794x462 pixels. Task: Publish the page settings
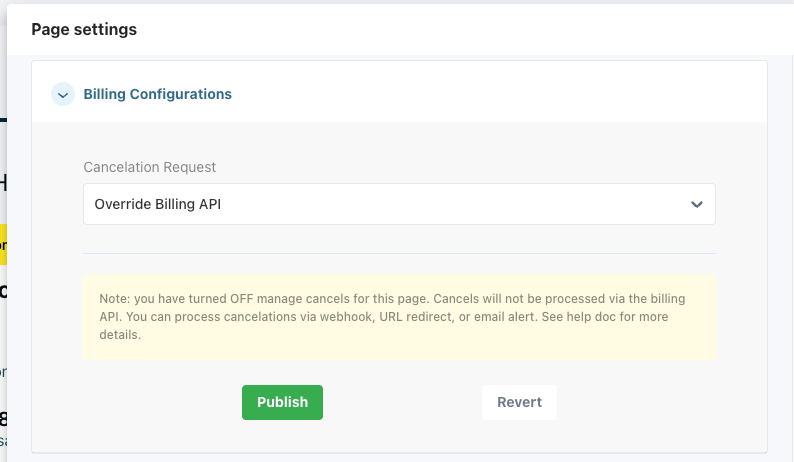tap(282, 402)
